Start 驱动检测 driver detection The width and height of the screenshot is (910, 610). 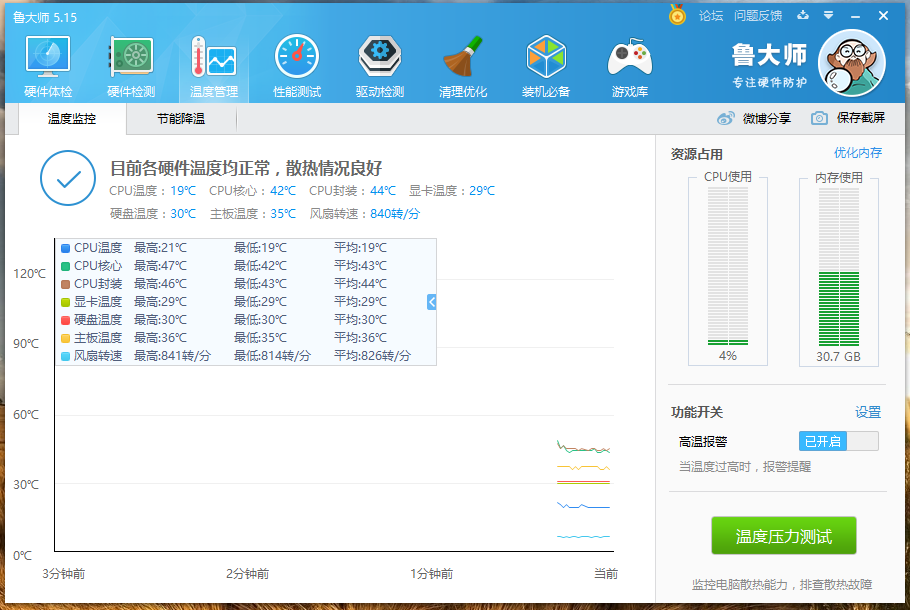(x=379, y=63)
